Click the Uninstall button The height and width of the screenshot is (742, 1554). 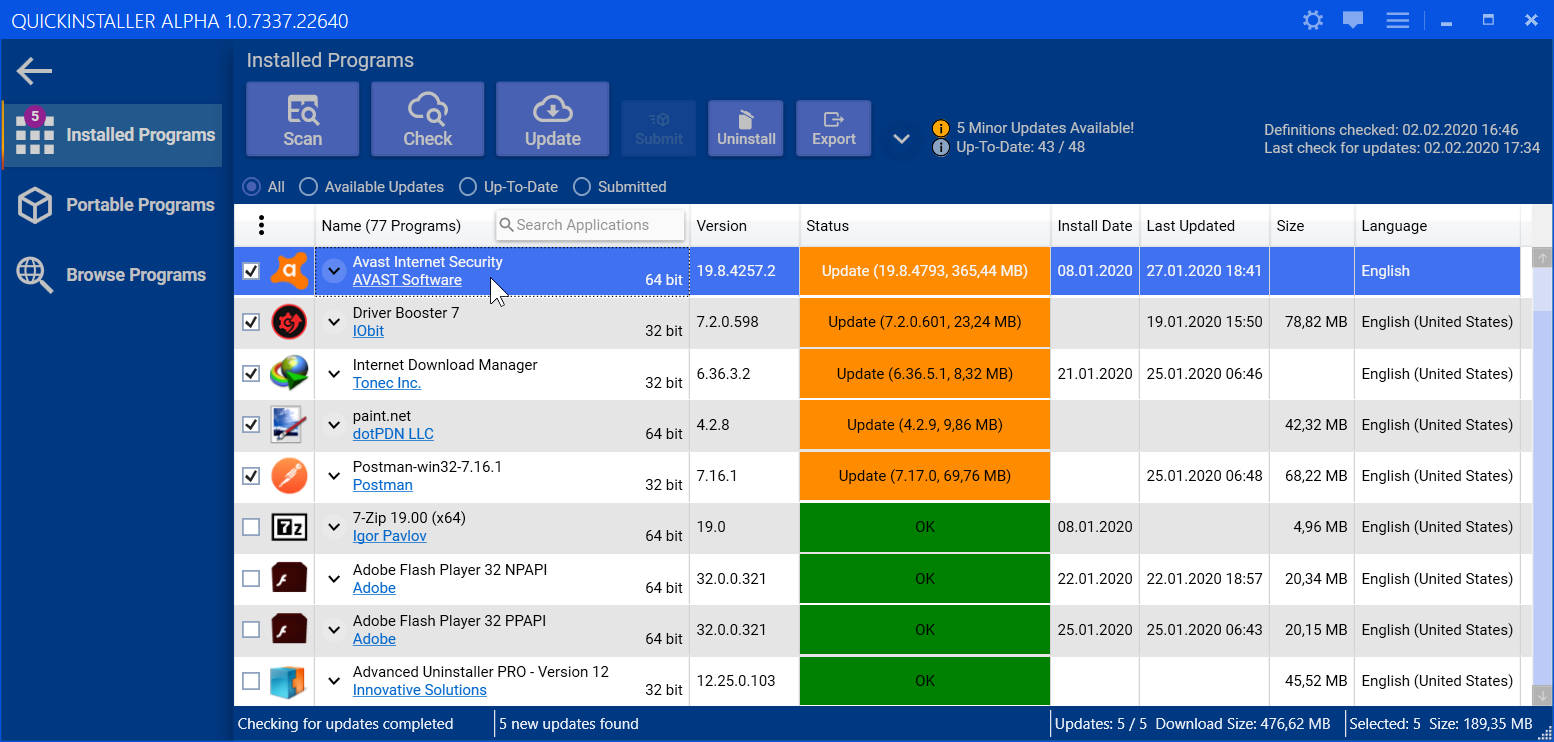(x=746, y=128)
